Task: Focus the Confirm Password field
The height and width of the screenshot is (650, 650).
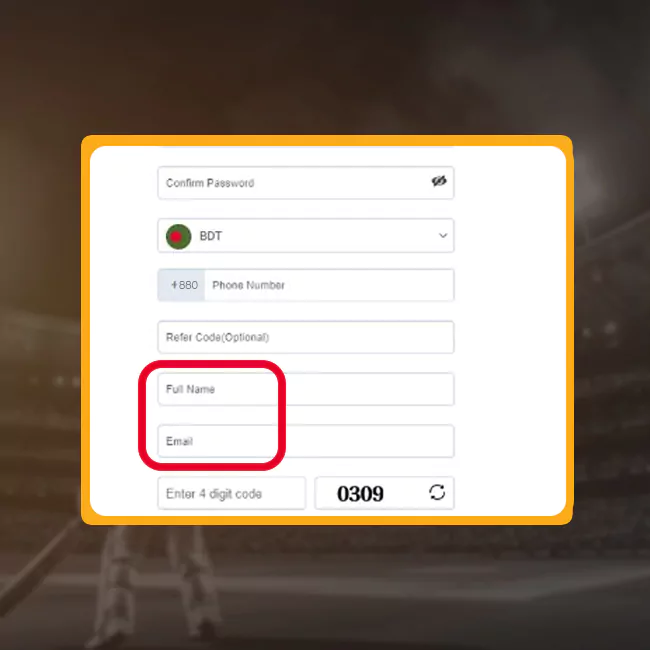Action: click(306, 183)
